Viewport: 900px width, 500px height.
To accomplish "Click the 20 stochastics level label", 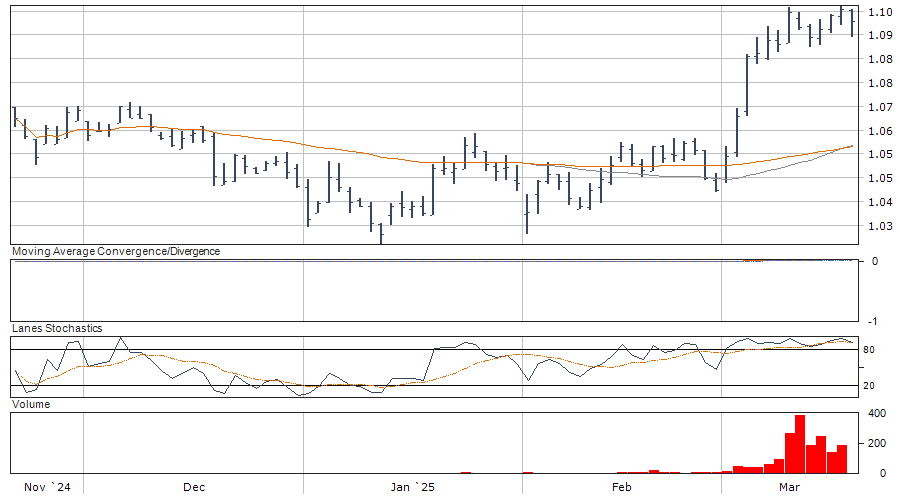I will [x=870, y=386].
